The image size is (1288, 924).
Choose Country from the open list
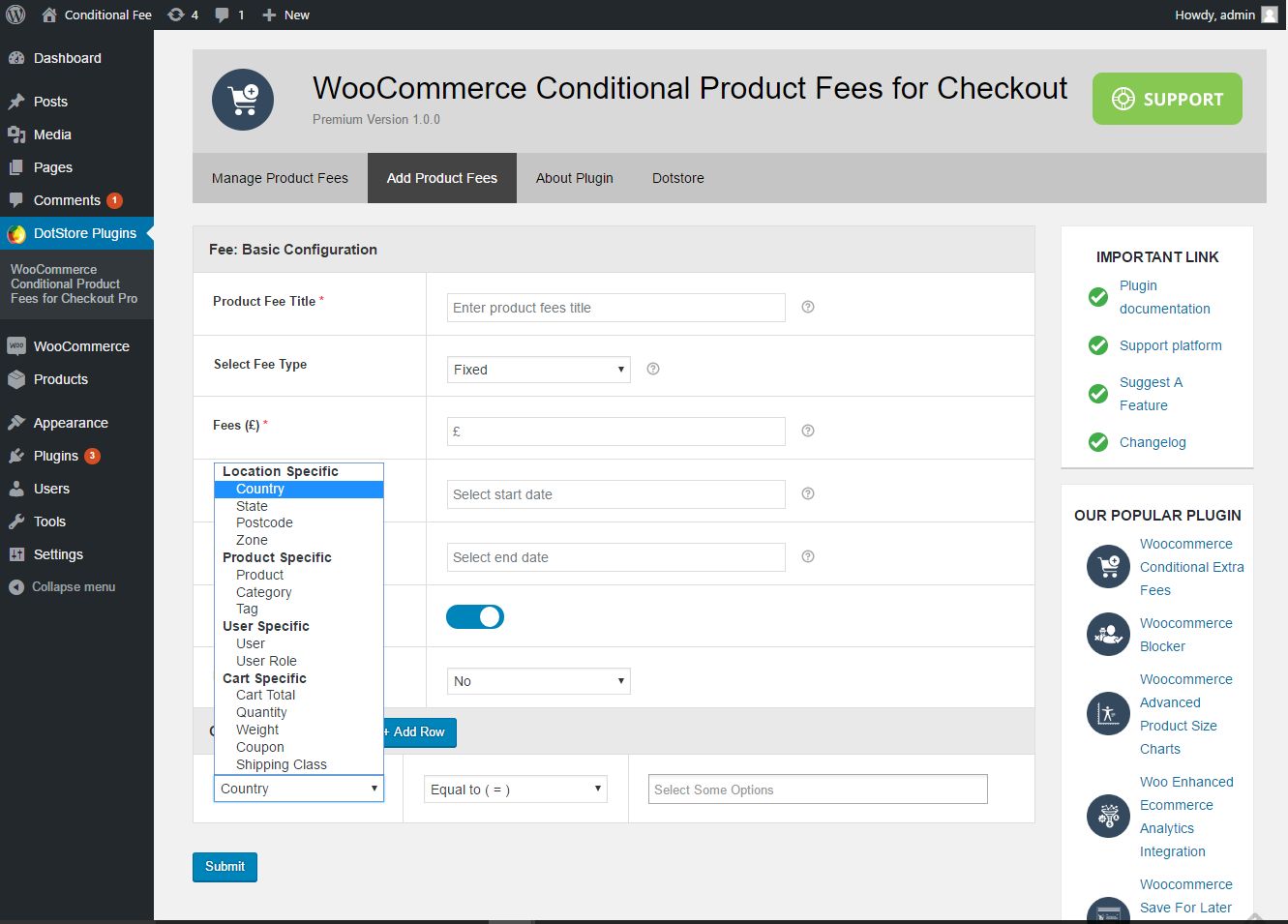(x=299, y=489)
